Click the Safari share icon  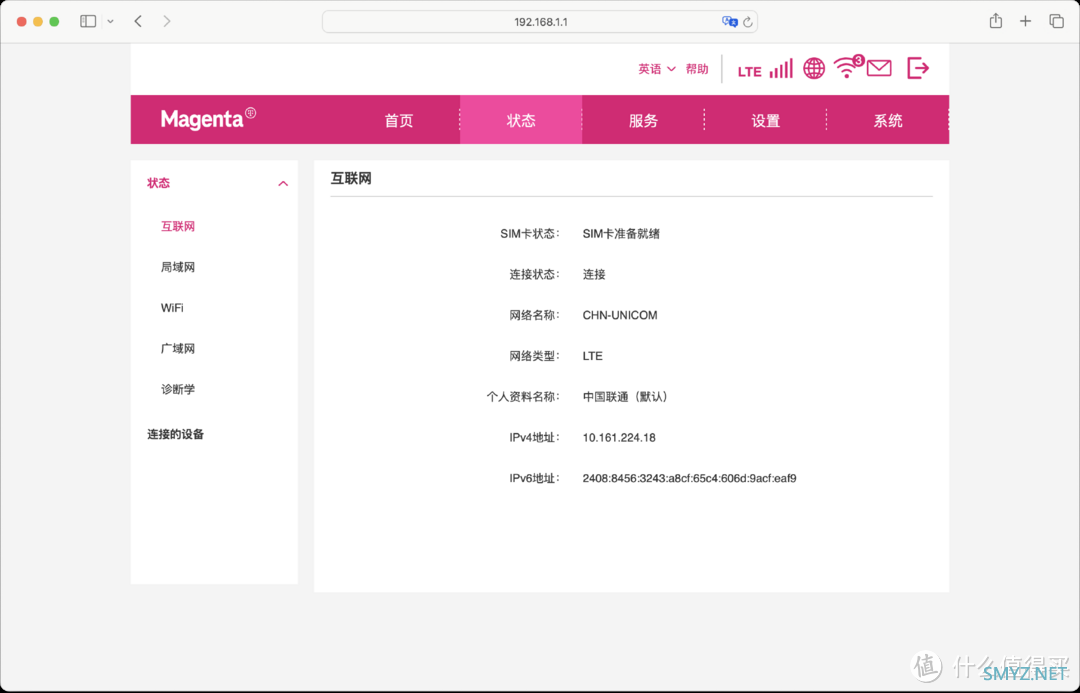click(x=995, y=21)
